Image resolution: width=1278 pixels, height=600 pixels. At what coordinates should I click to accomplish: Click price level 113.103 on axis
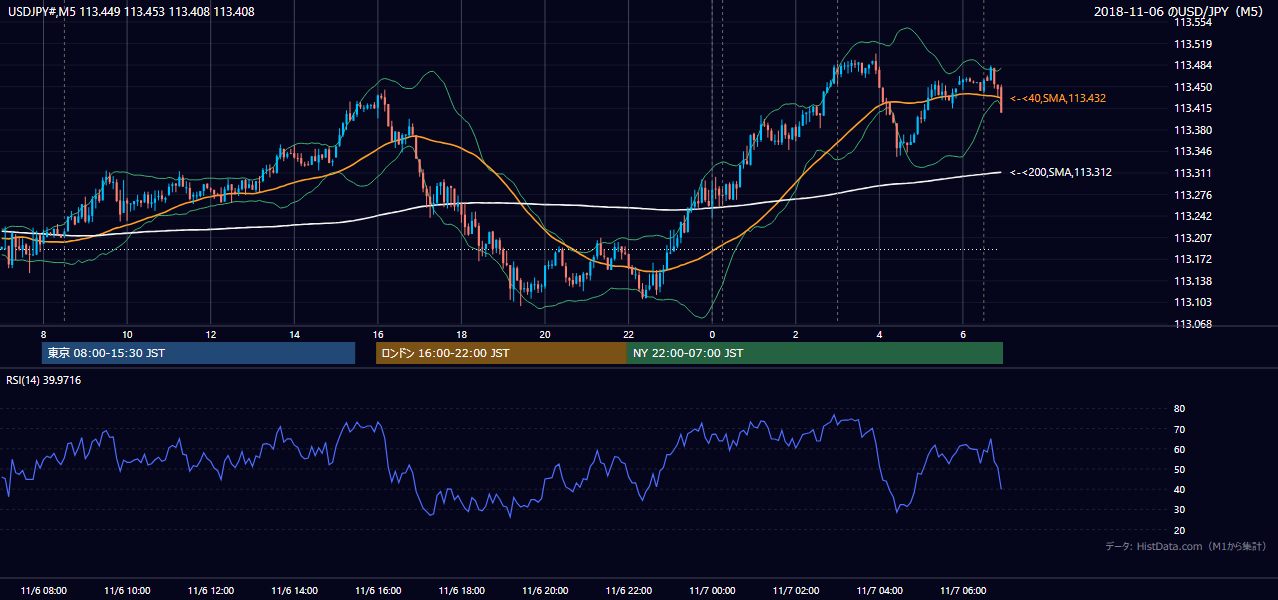click(x=1193, y=303)
